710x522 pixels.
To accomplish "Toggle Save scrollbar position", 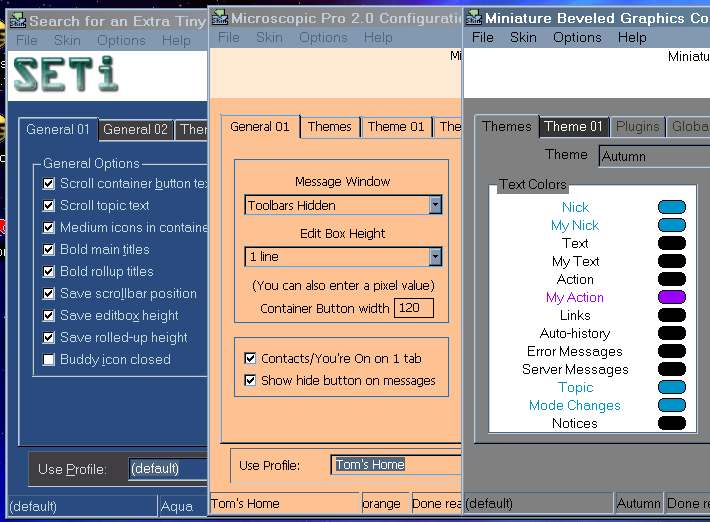I will tap(48, 293).
